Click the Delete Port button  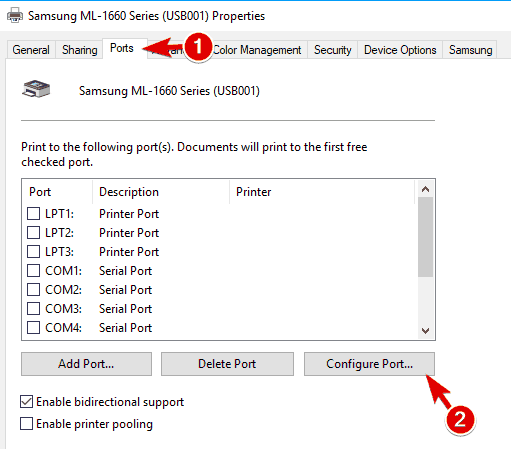coord(227,364)
